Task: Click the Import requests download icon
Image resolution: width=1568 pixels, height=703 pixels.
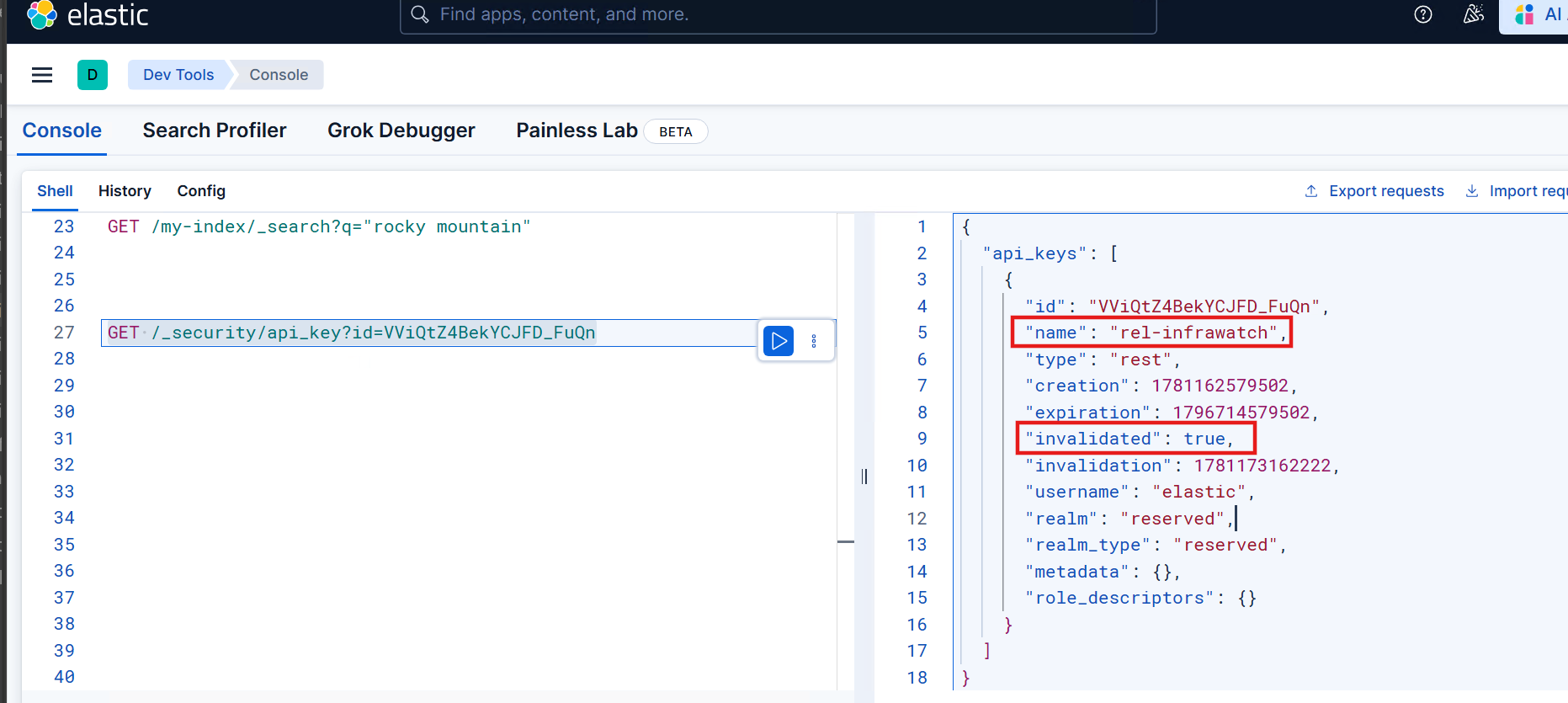Action: coord(1472,191)
